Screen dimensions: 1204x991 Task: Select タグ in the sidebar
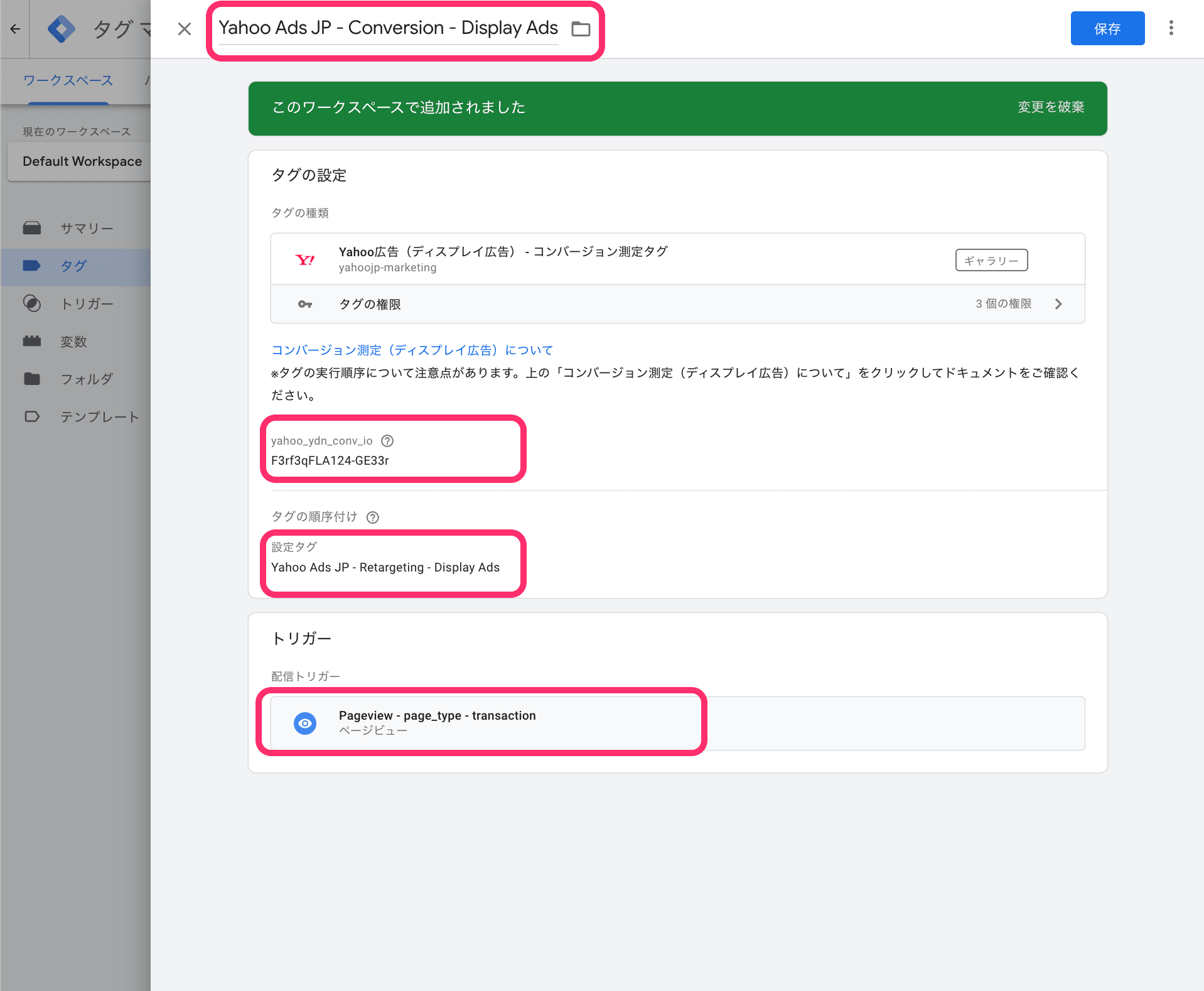tap(73, 266)
